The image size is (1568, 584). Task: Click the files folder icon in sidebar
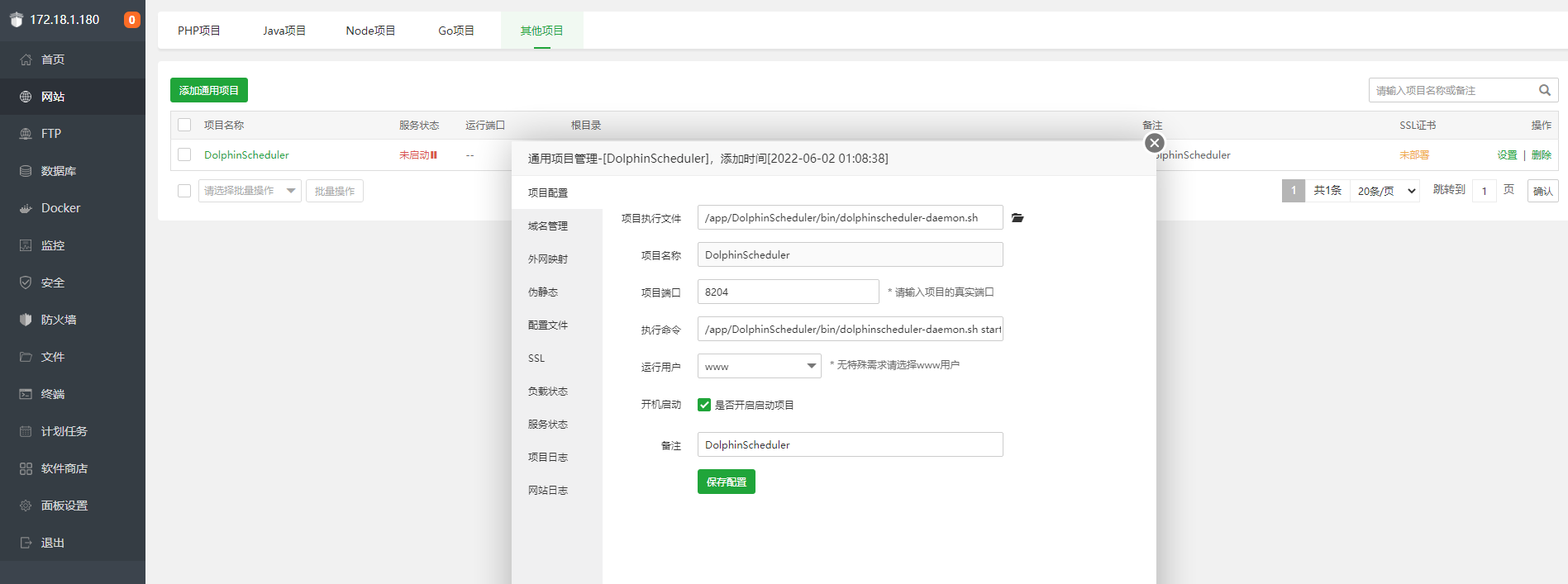pyautogui.click(x=26, y=357)
